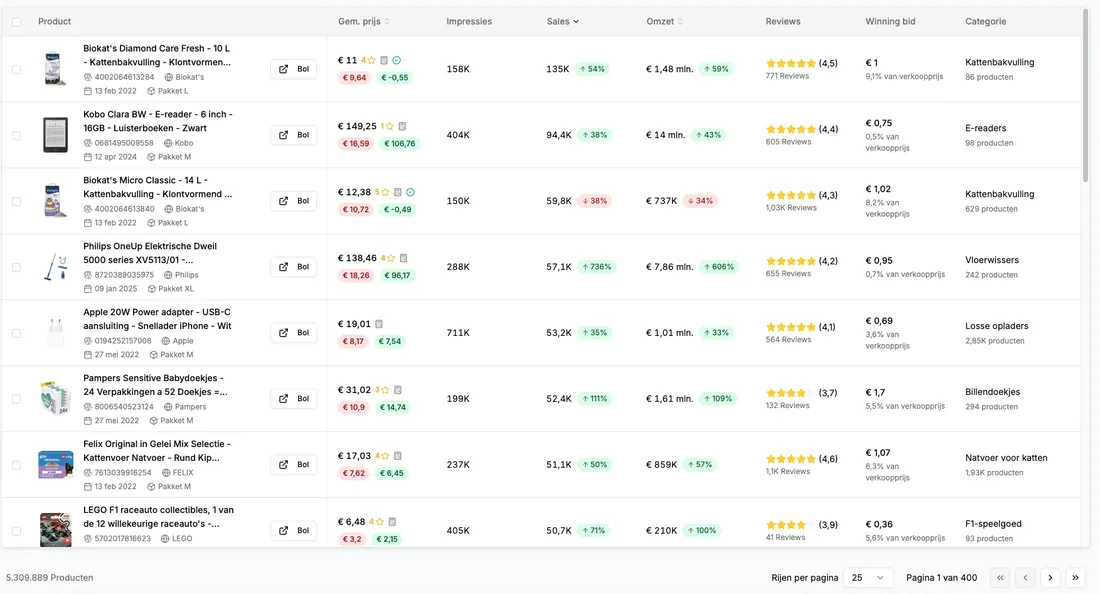1100x594 pixels.
Task: Open Kobo Clara BW on Bol
Action: [x=293, y=135]
